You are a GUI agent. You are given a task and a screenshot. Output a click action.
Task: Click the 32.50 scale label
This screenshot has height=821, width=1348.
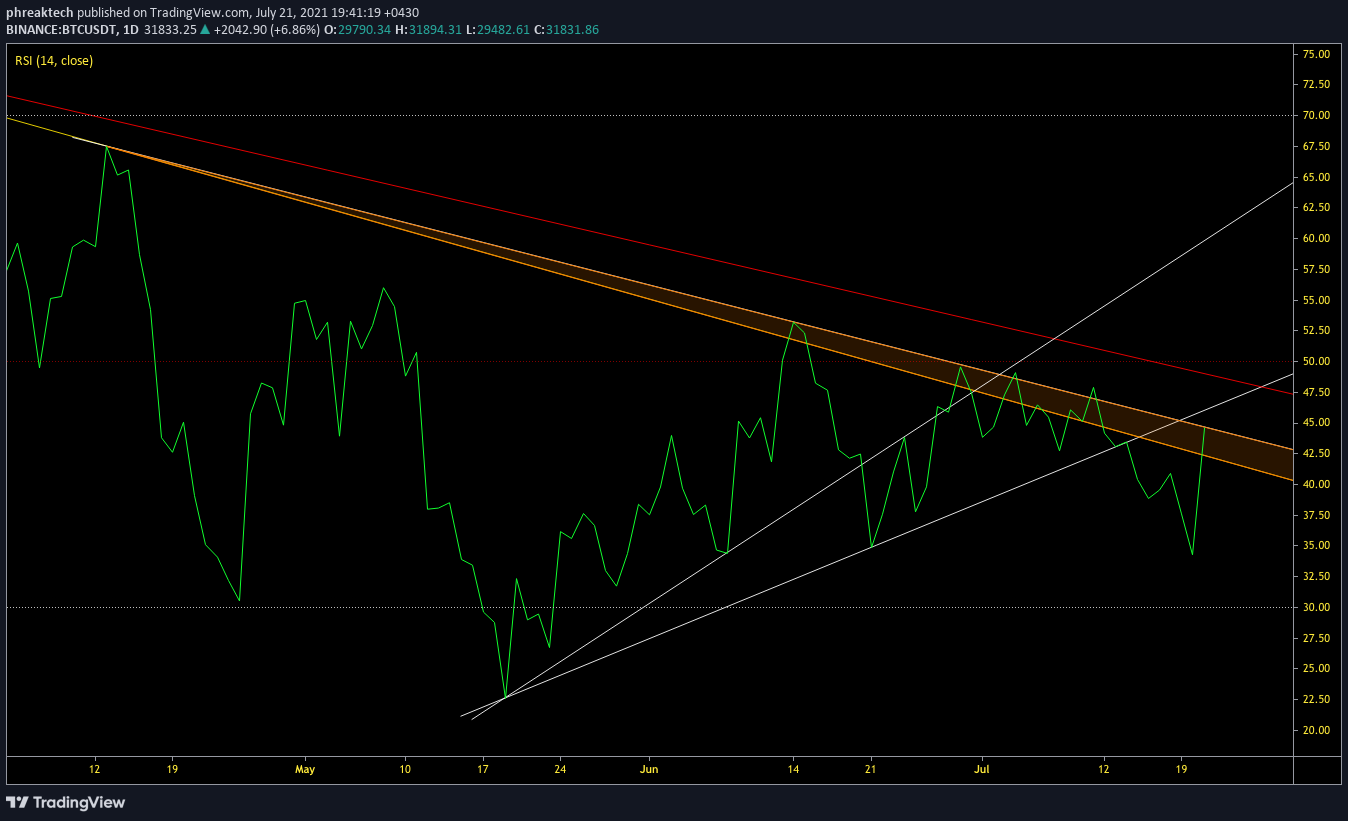[x=1315, y=576]
